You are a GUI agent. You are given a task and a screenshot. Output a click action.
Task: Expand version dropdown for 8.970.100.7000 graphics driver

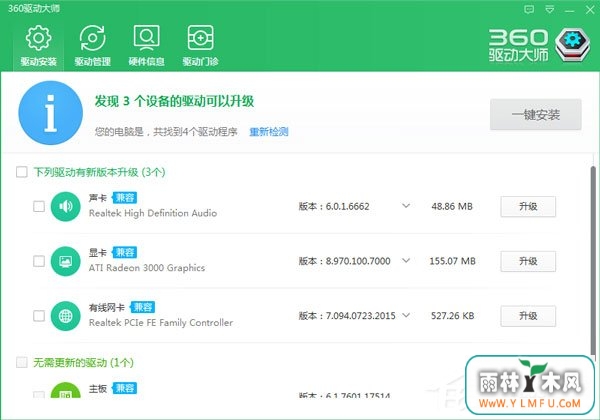pos(406,262)
